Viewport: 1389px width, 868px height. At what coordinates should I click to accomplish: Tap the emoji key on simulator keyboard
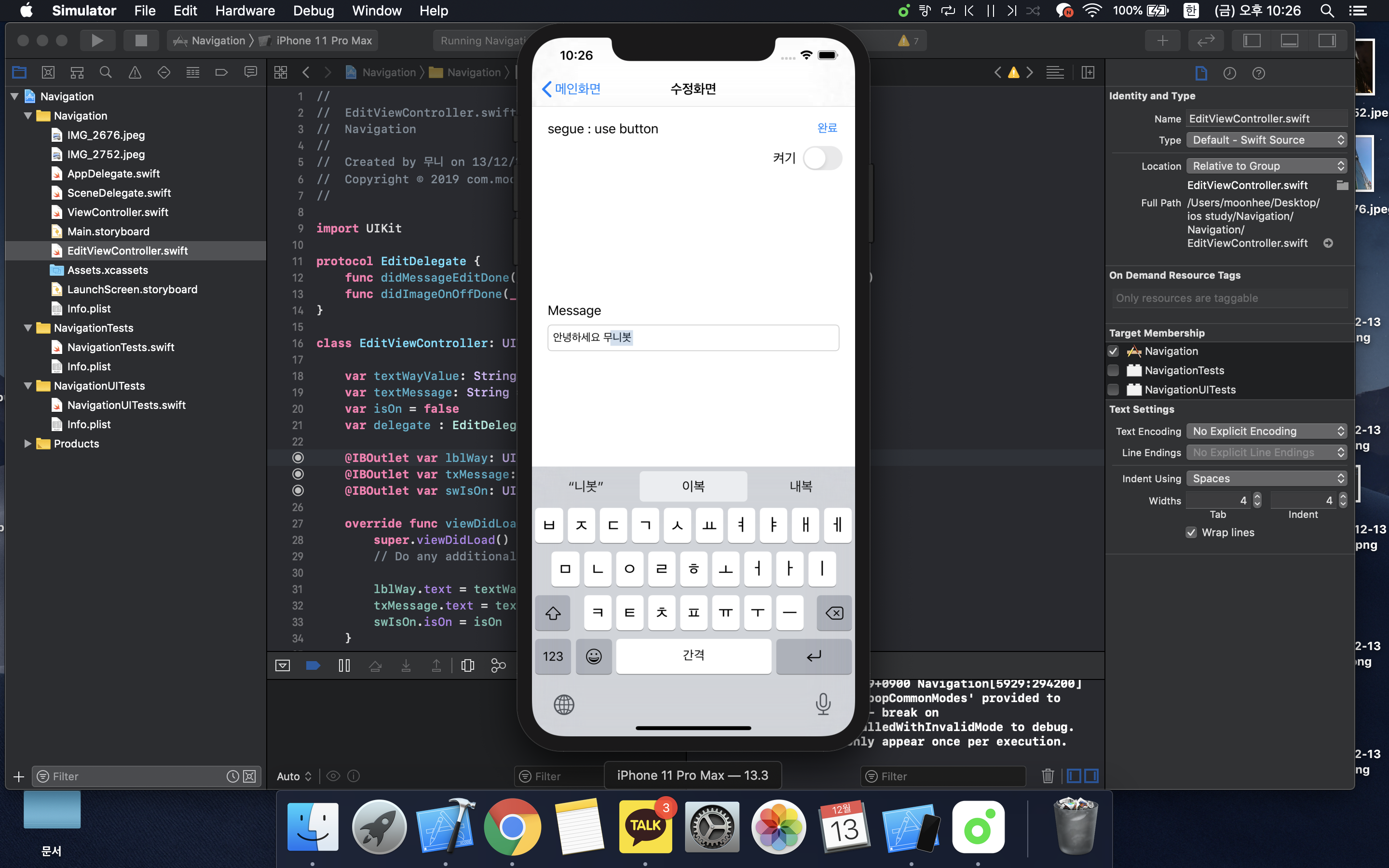pyautogui.click(x=594, y=656)
